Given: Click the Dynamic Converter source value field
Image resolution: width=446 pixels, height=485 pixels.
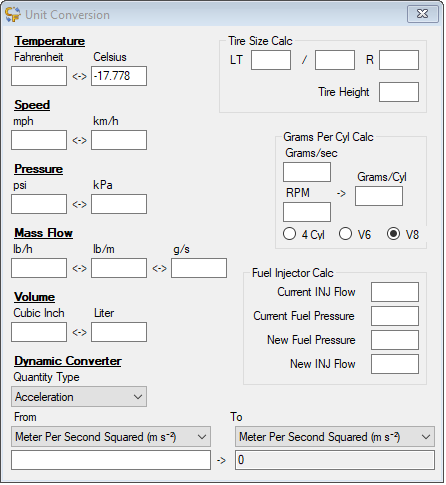Looking at the screenshot, I should 111,460.
